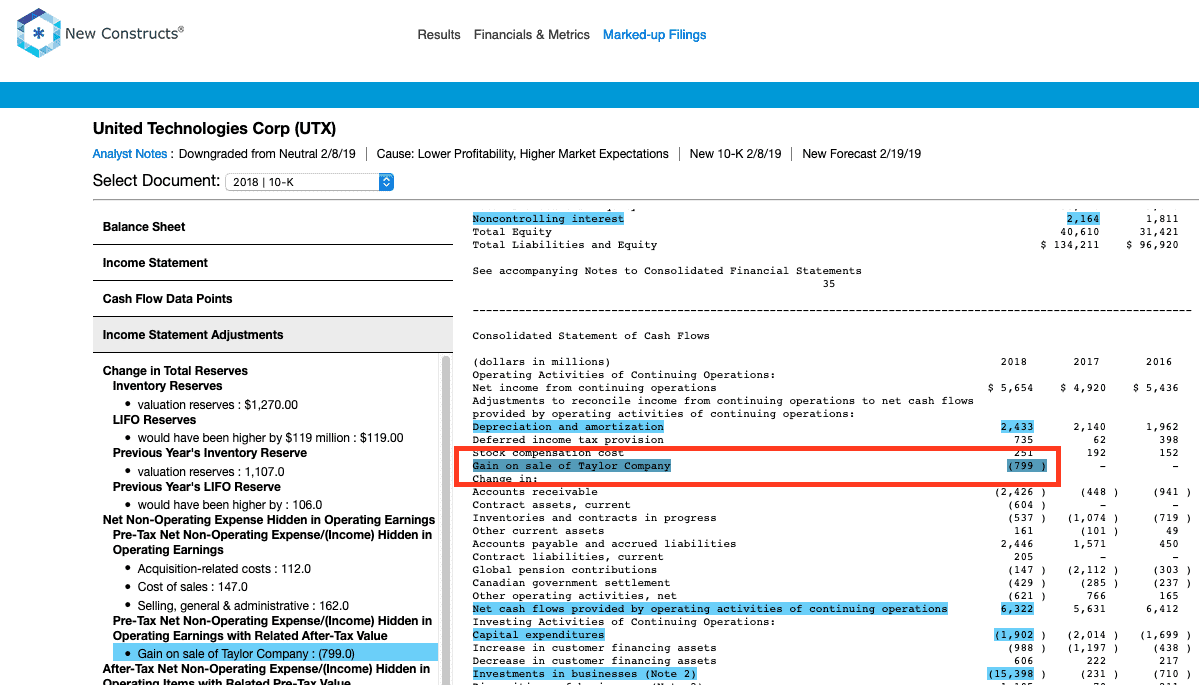Click the sidebar list scrollbar
Screen dimensions: 1199x685
pyautogui.click(x=447, y=520)
